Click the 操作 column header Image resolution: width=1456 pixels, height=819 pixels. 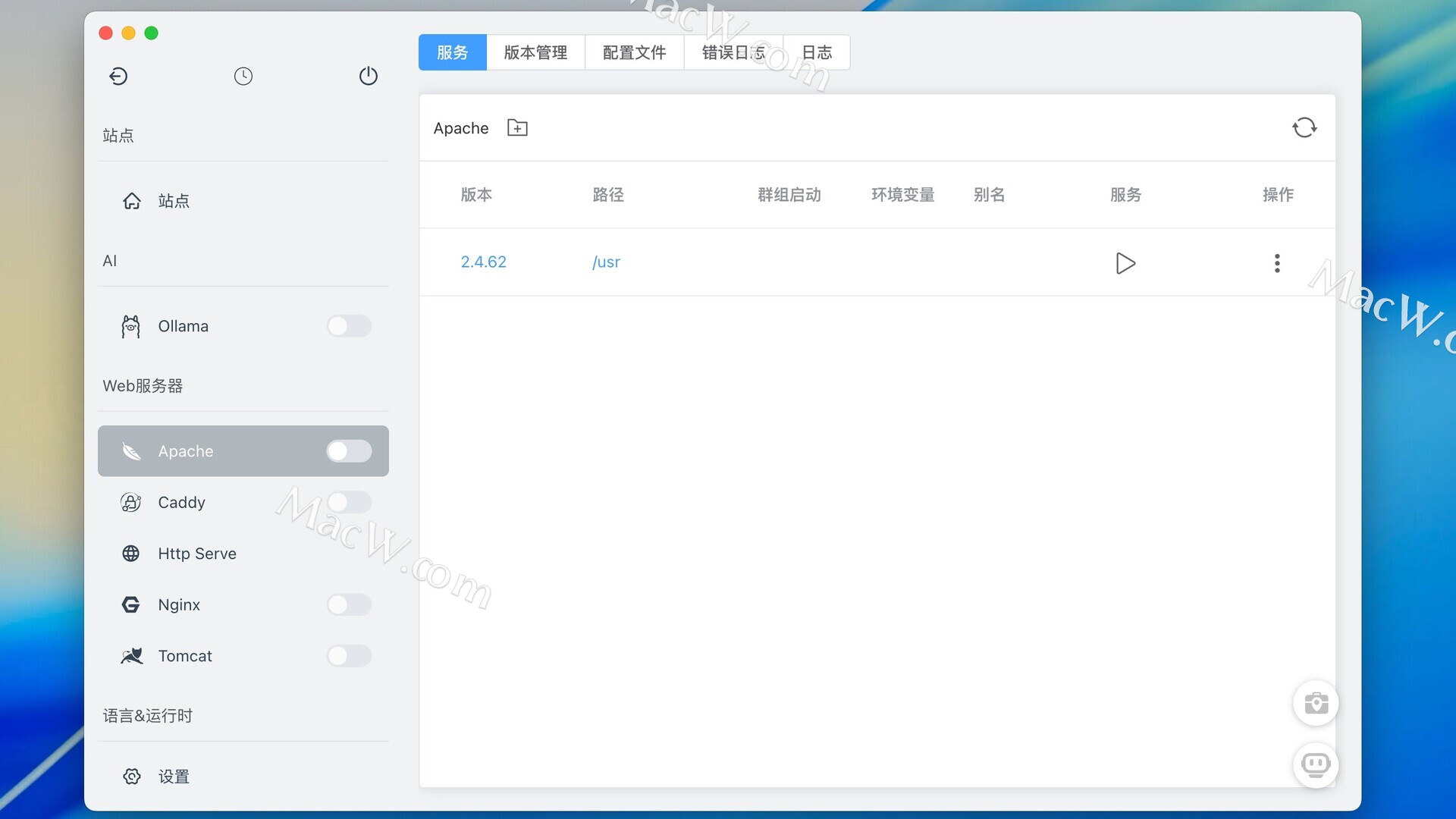1278,195
